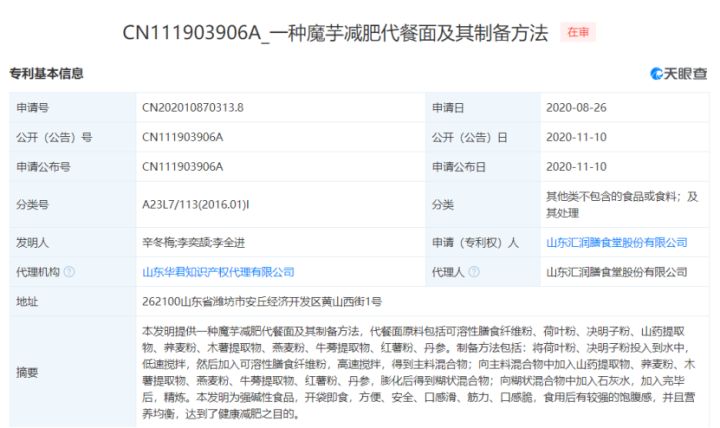
Task: Click the patent title CN111903906A heading
Action: [335, 33]
